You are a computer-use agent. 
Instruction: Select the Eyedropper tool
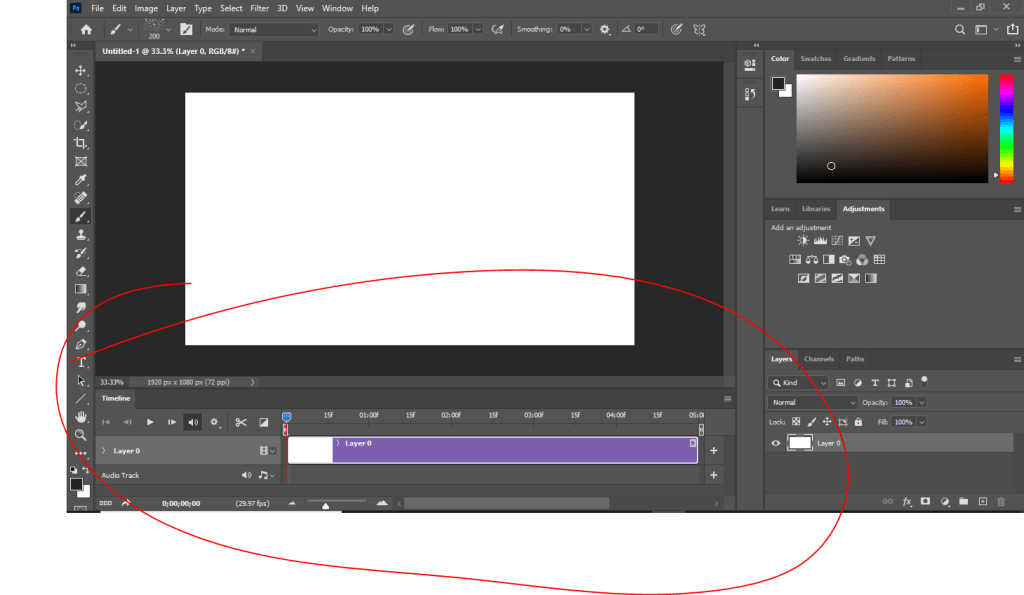81,180
